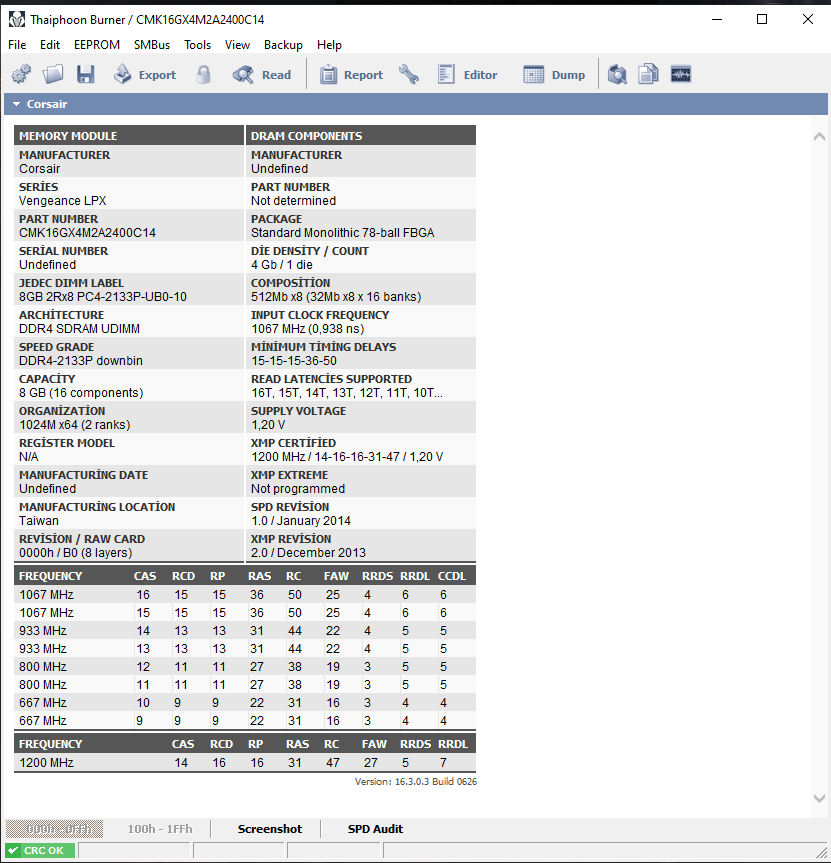
Task: Click the DDR4-2133P downbin speed grade
Action: coord(81,361)
